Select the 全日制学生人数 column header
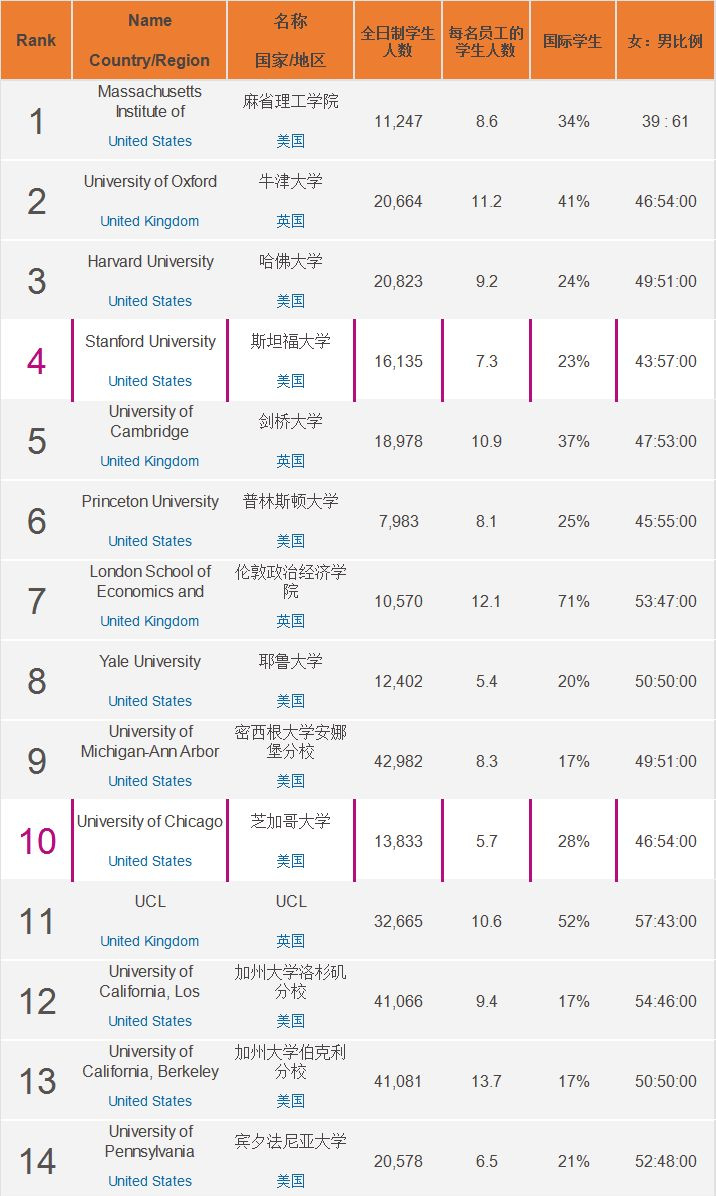The height and width of the screenshot is (1196, 716). pos(398,41)
